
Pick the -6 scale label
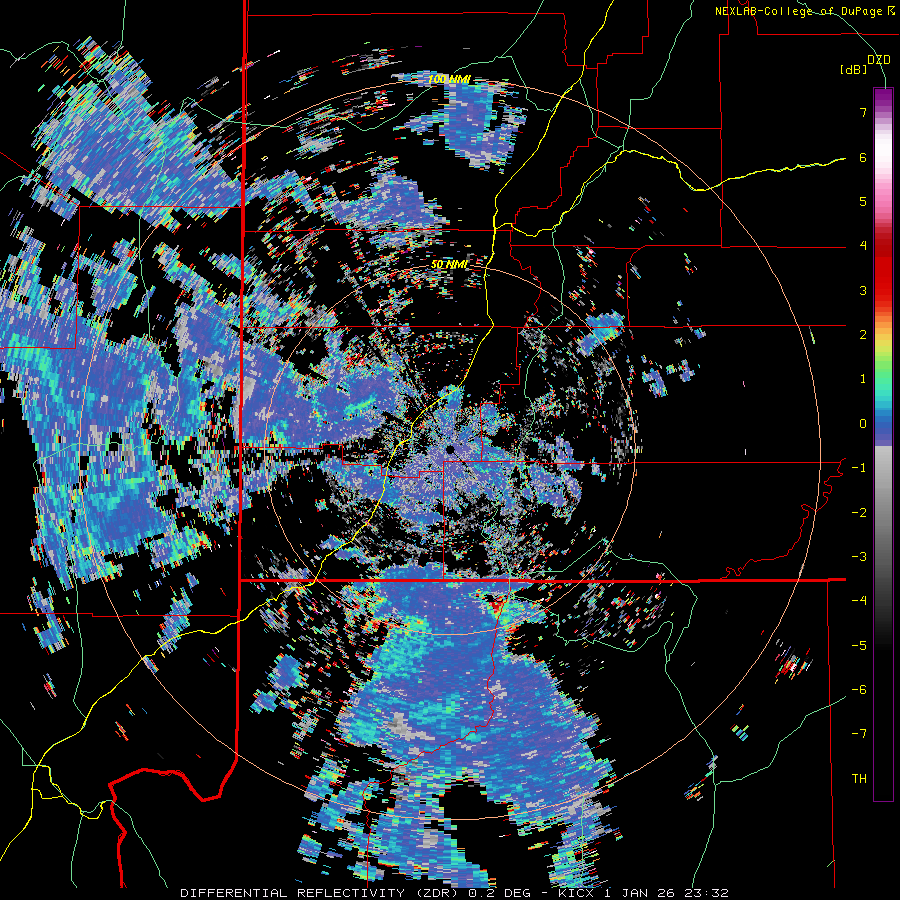[x=859, y=689]
